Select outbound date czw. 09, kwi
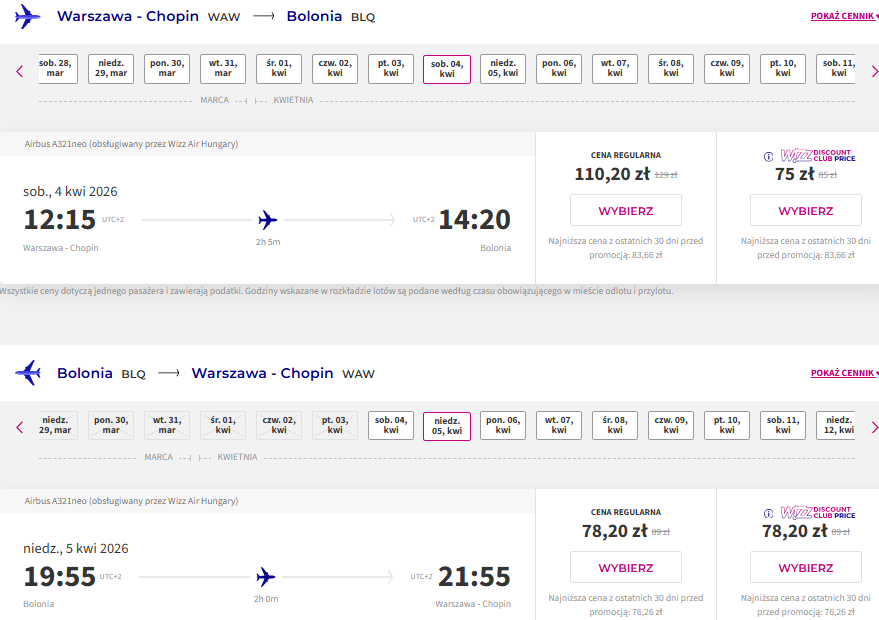The width and height of the screenshot is (879, 620). (727, 69)
